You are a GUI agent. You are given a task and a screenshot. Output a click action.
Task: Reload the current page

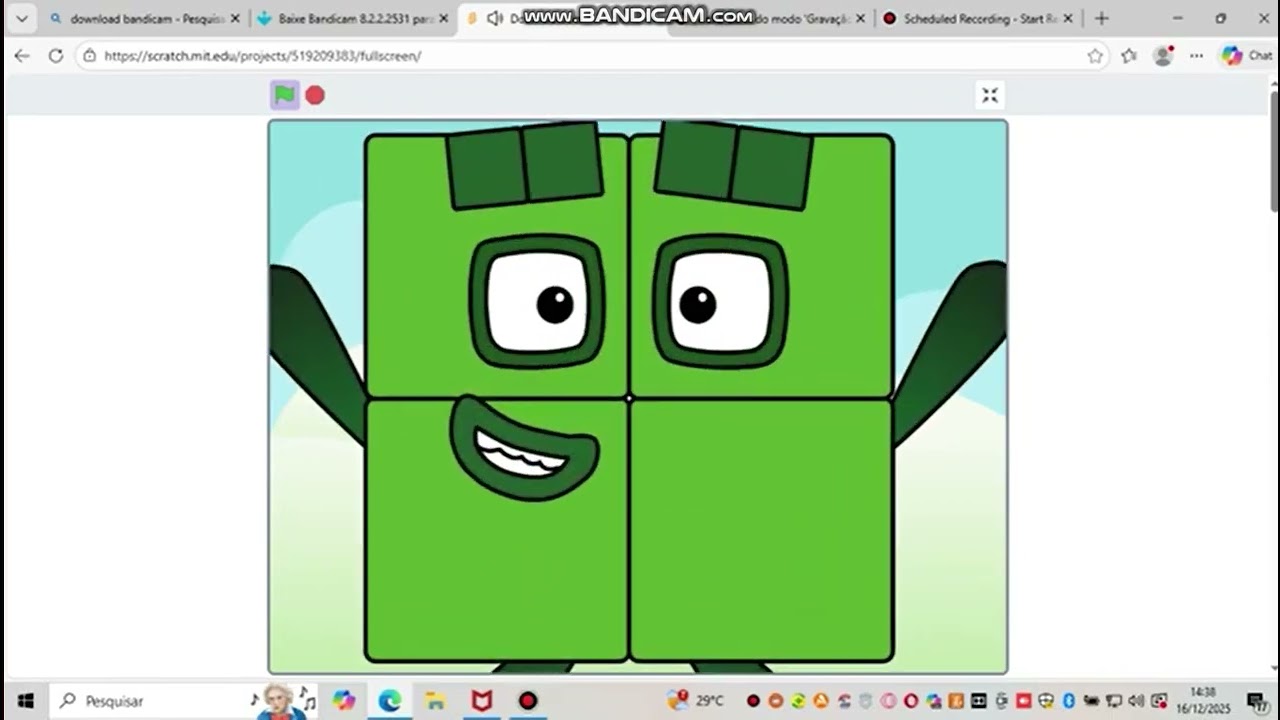[x=56, y=56]
